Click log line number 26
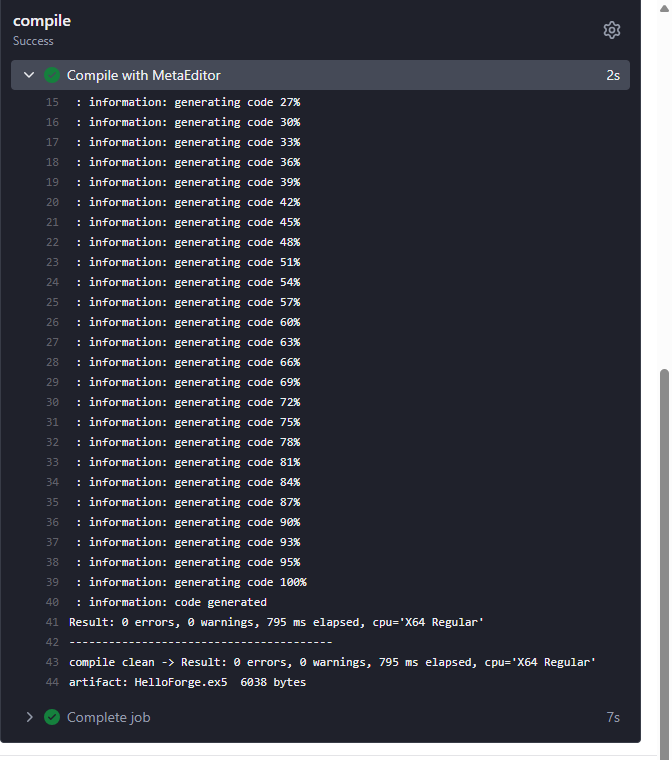 pos(52,322)
